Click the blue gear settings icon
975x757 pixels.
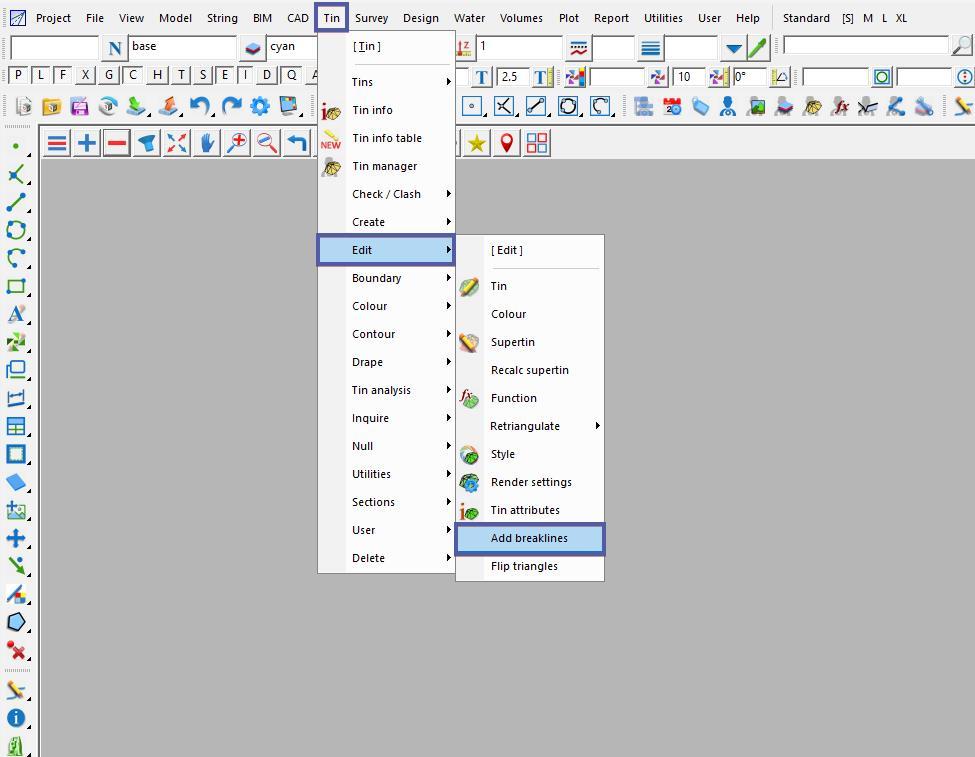[260, 106]
